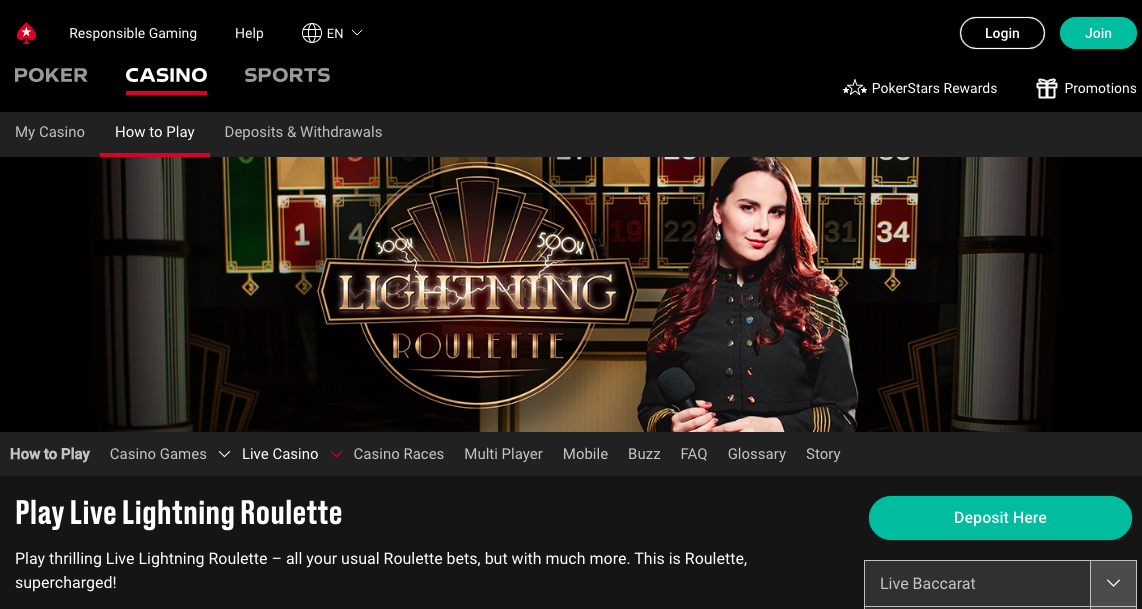This screenshot has height=609, width=1142.
Task: Switch to the SPORTS tab
Action: (287, 75)
